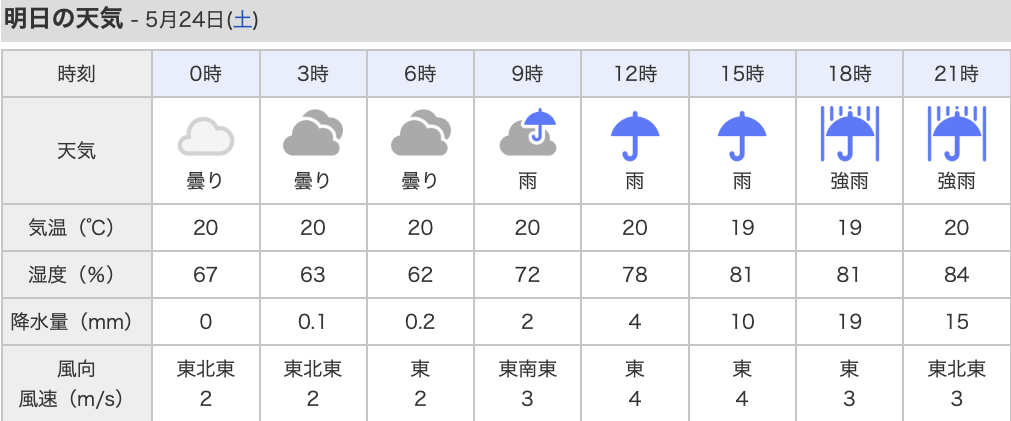The height and width of the screenshot is (421, 1011).
Task: Click the 降水量（mm） row label
Action: 77,321
